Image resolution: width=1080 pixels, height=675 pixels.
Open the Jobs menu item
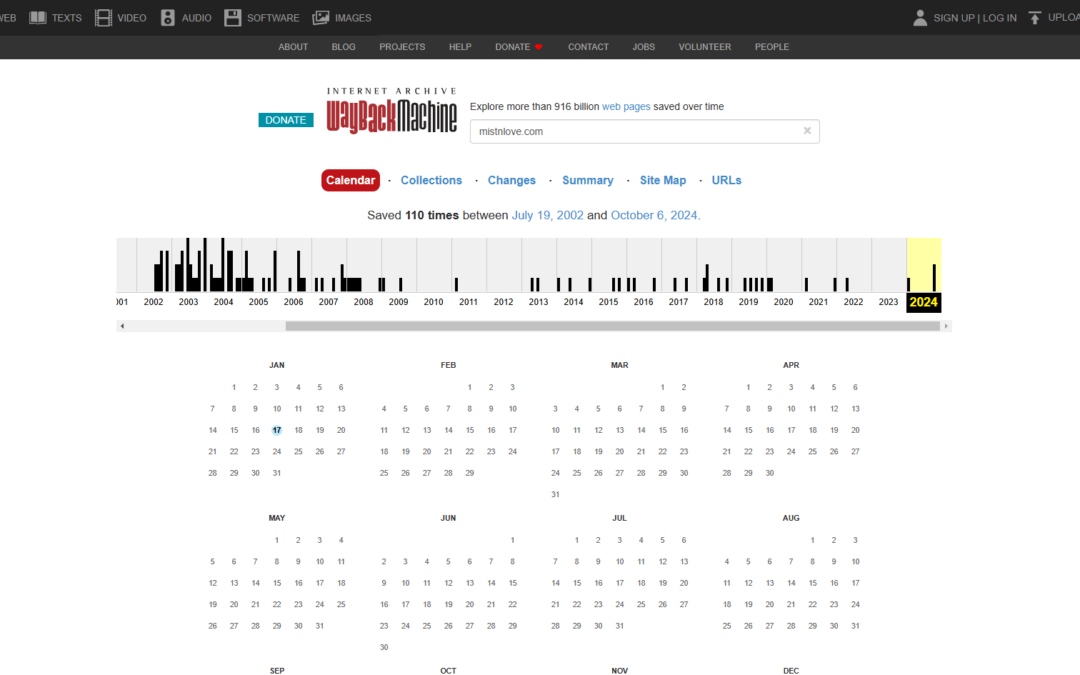pyautogui.click(x=643, y=47)
